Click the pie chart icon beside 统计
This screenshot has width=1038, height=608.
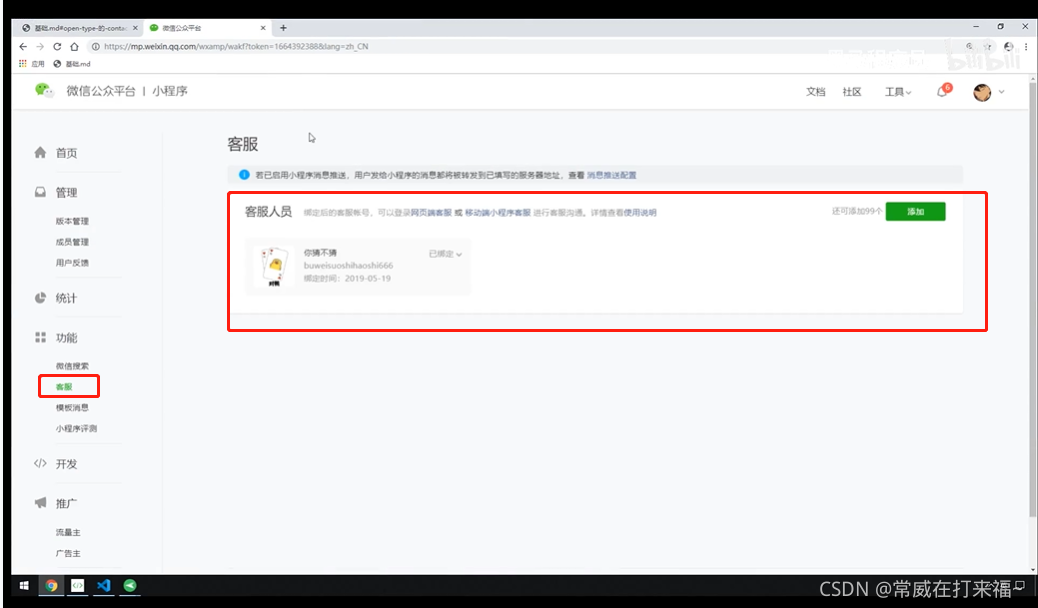[x=40, y=297]
